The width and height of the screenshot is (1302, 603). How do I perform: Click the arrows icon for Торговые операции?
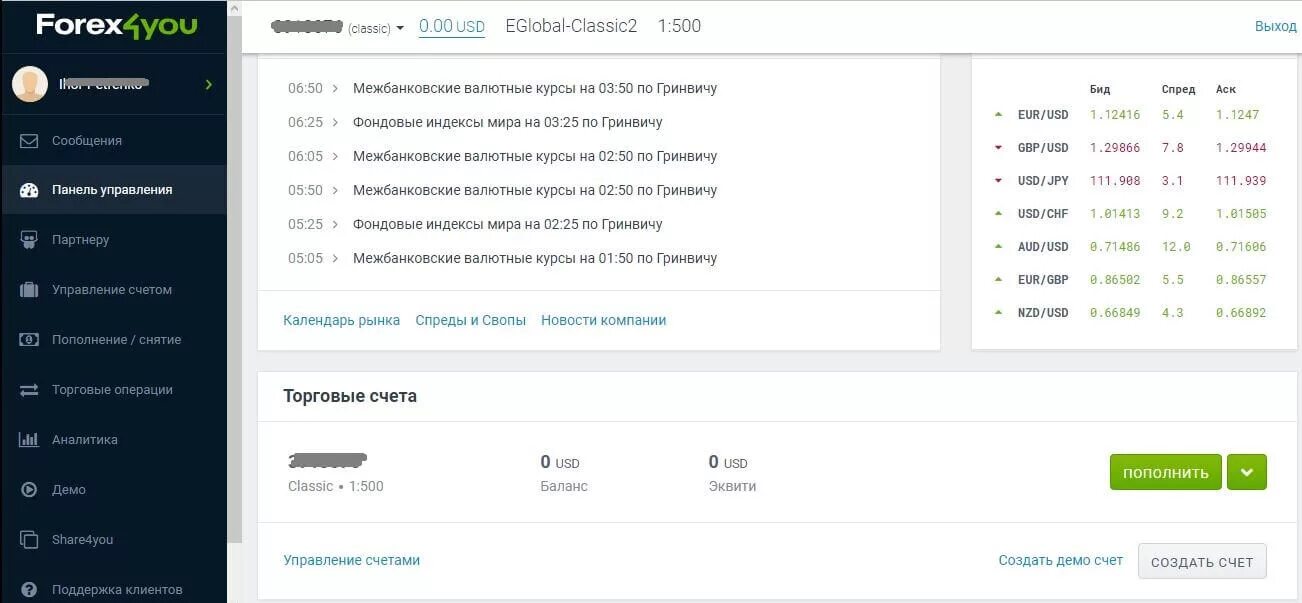pos(29,390)
